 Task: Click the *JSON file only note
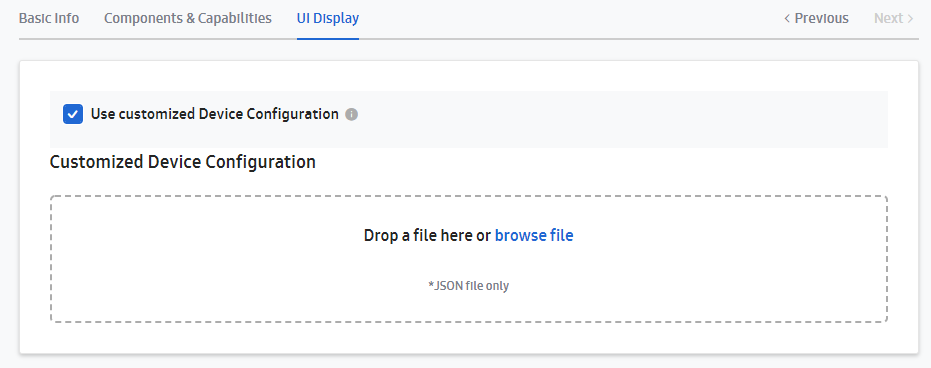pyautogui.click(x=468, y=285)
